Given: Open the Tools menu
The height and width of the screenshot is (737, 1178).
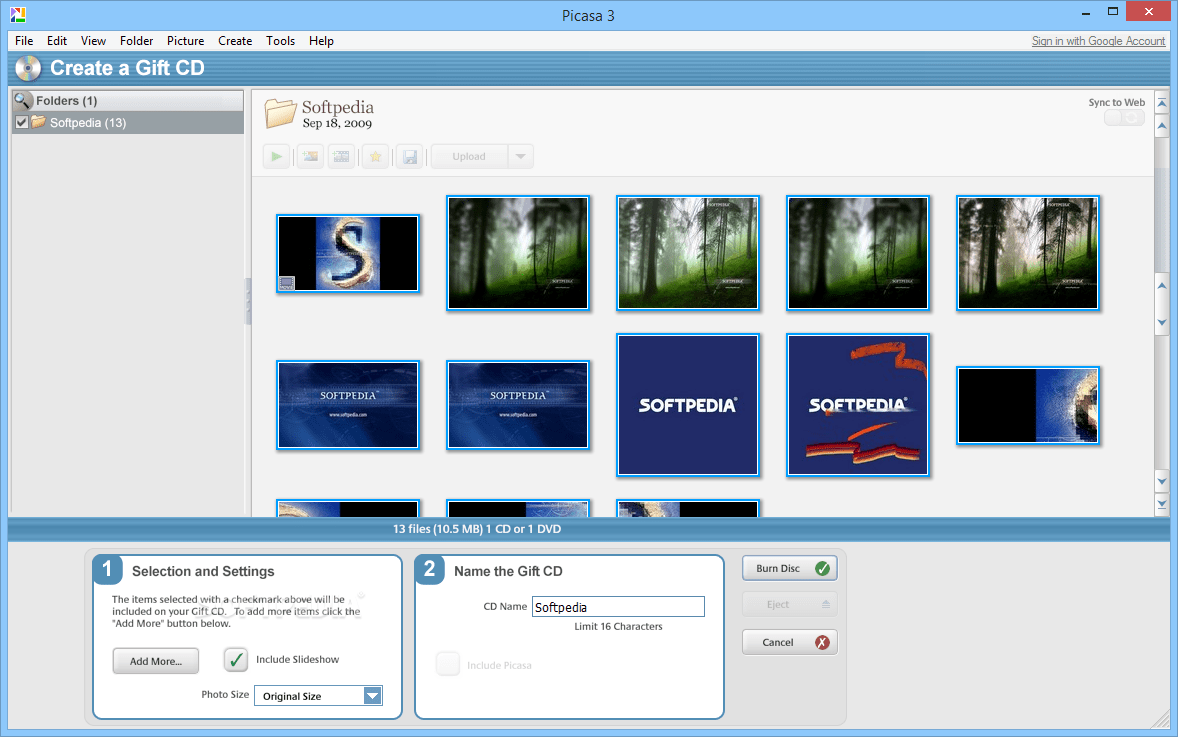Looking at the screenshot, I should click(280, 41).
